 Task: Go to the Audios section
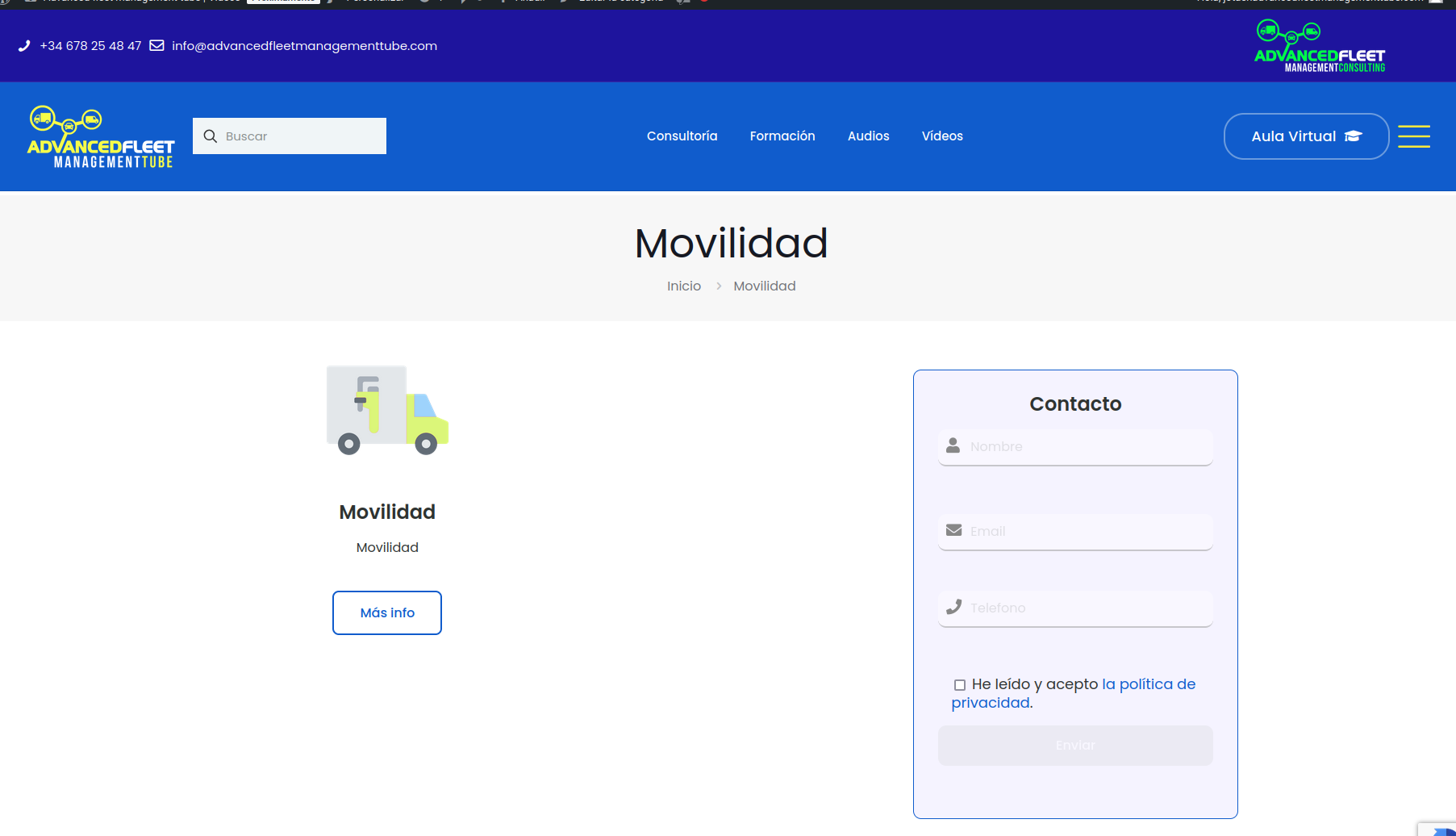[868, 136]
